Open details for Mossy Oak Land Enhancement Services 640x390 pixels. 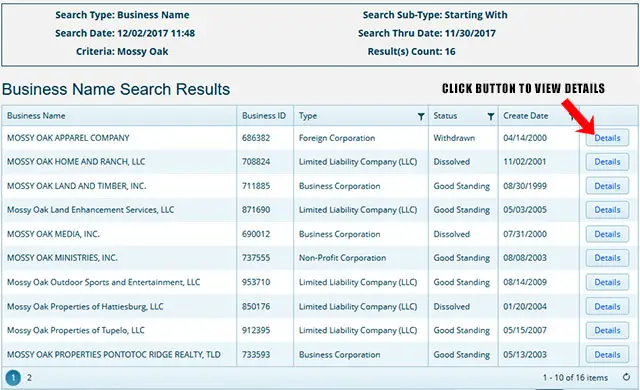click(x=607, y=210)
